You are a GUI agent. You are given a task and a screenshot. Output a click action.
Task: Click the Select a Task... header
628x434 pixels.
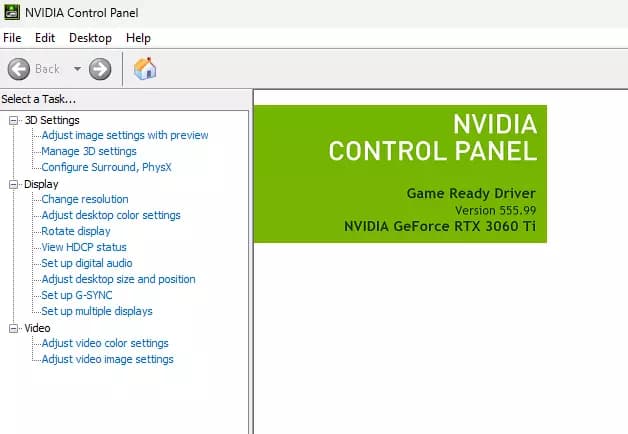pos(39,99)
